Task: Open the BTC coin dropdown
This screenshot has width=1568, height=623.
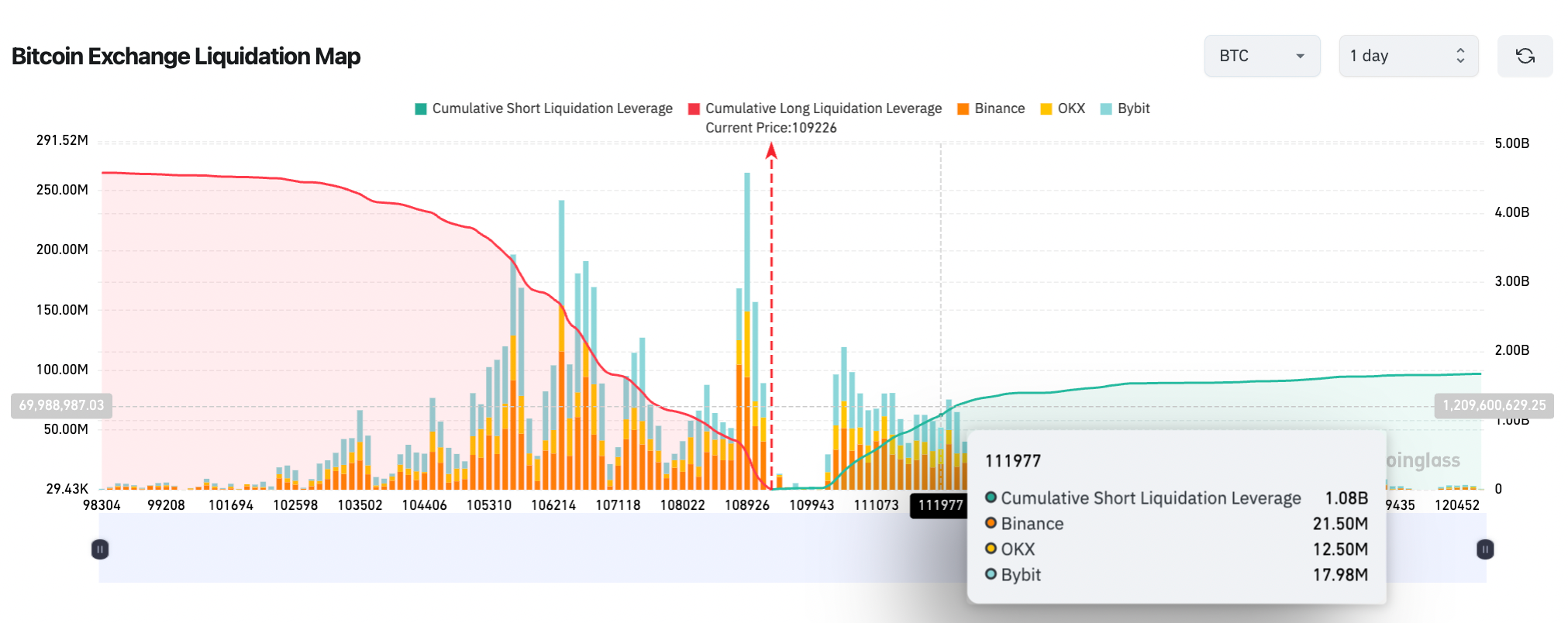Action: pos(1261,56)
